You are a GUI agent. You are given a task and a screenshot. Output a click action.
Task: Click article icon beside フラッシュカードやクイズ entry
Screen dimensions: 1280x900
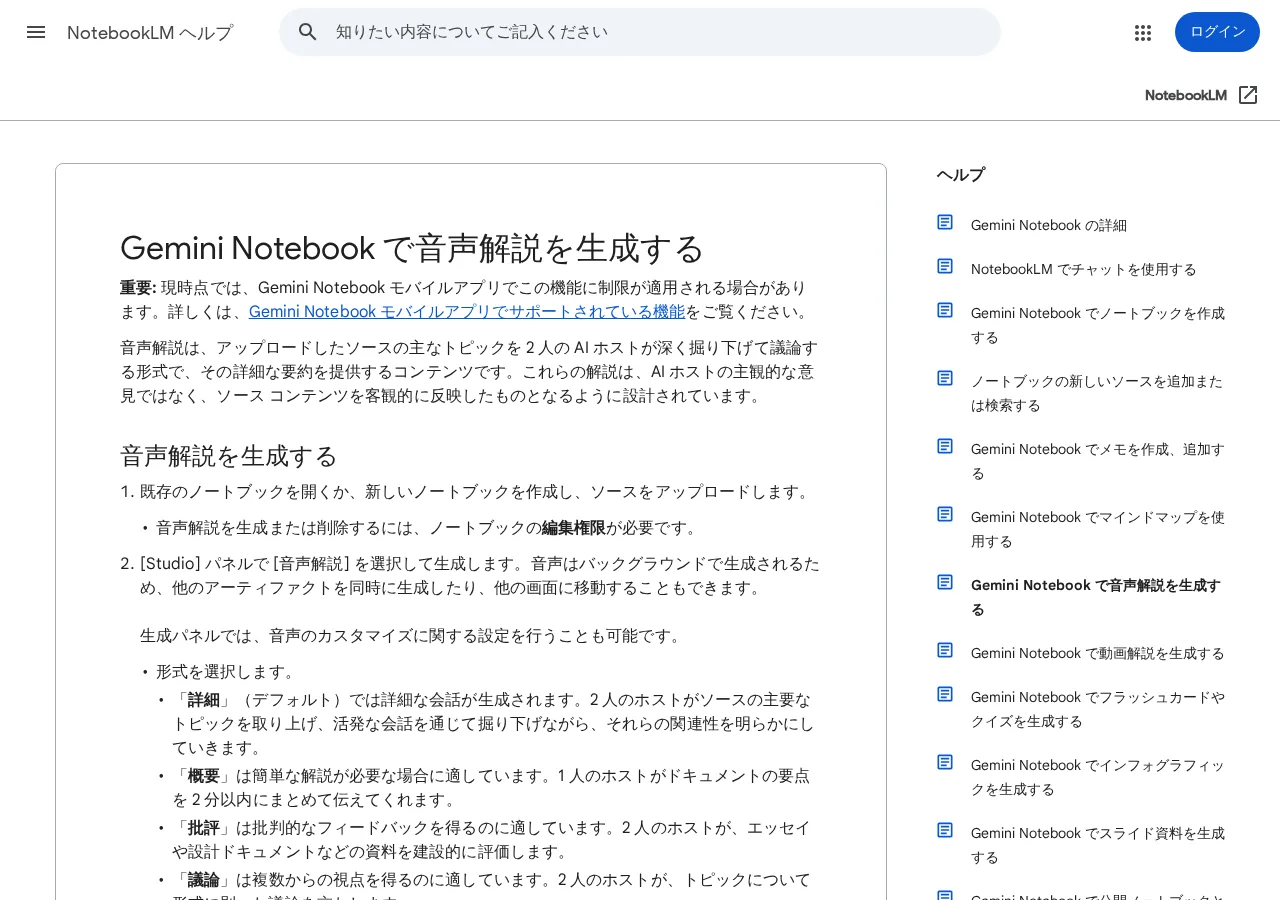point(945,694)
